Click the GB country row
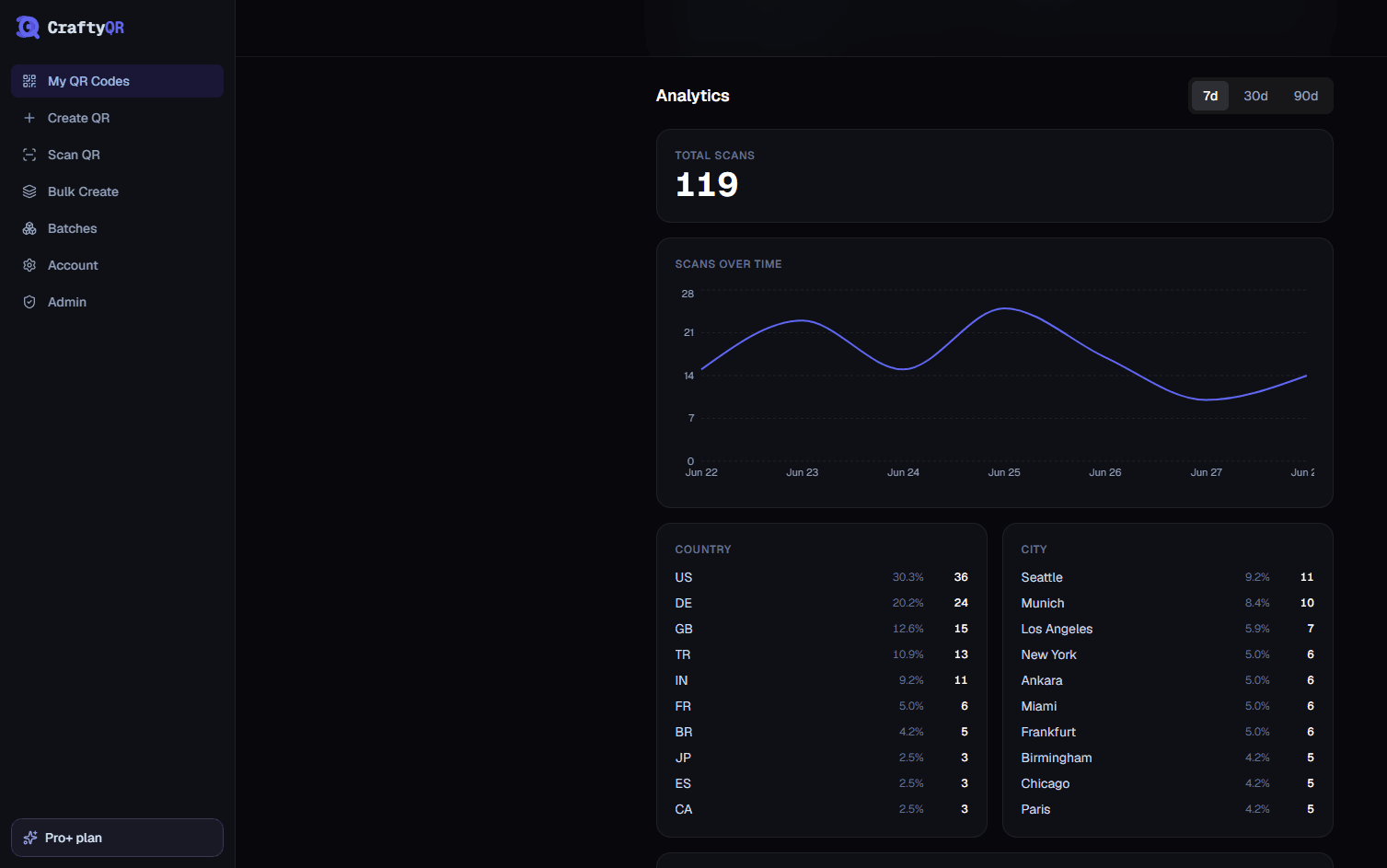The width and height of the screenshot is (1387, 868). [x=822, y=629]
